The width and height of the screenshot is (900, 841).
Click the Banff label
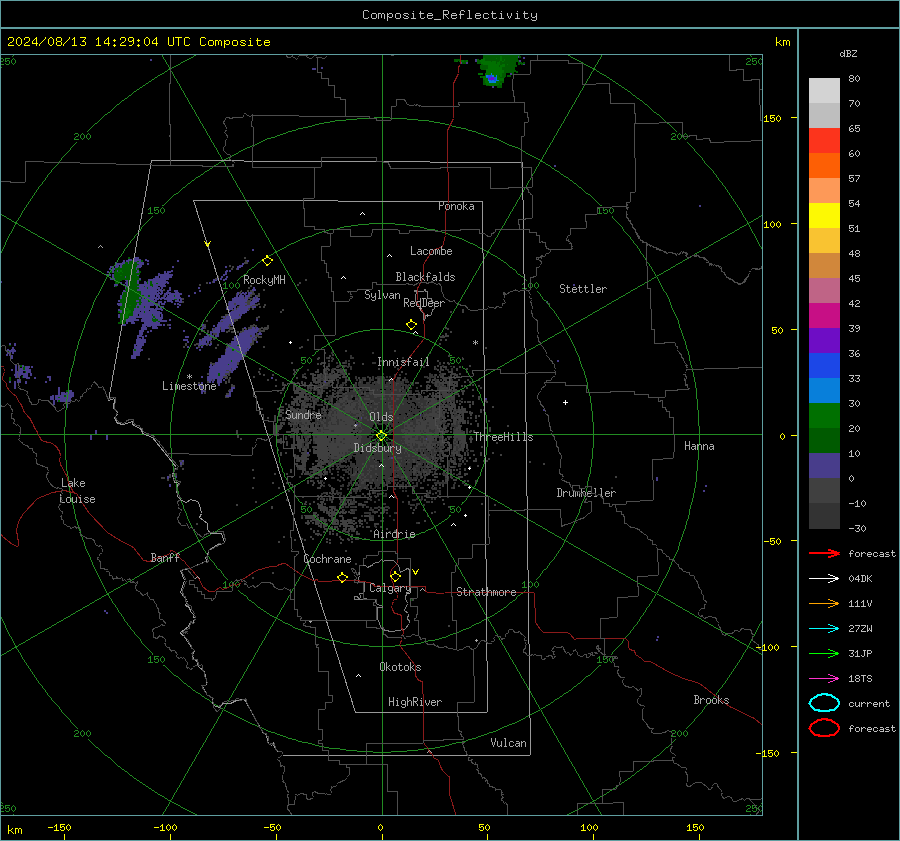point(165,557)
